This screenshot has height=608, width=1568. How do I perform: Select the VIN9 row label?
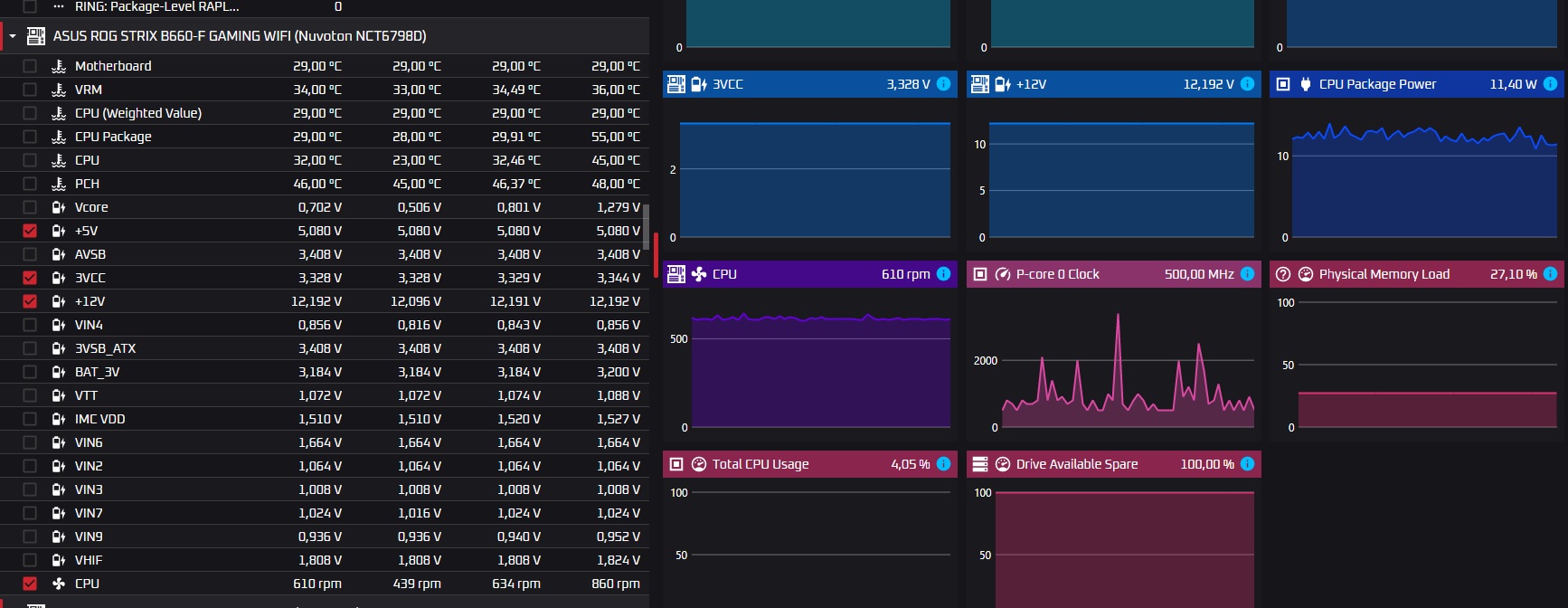tap(89, 537)
